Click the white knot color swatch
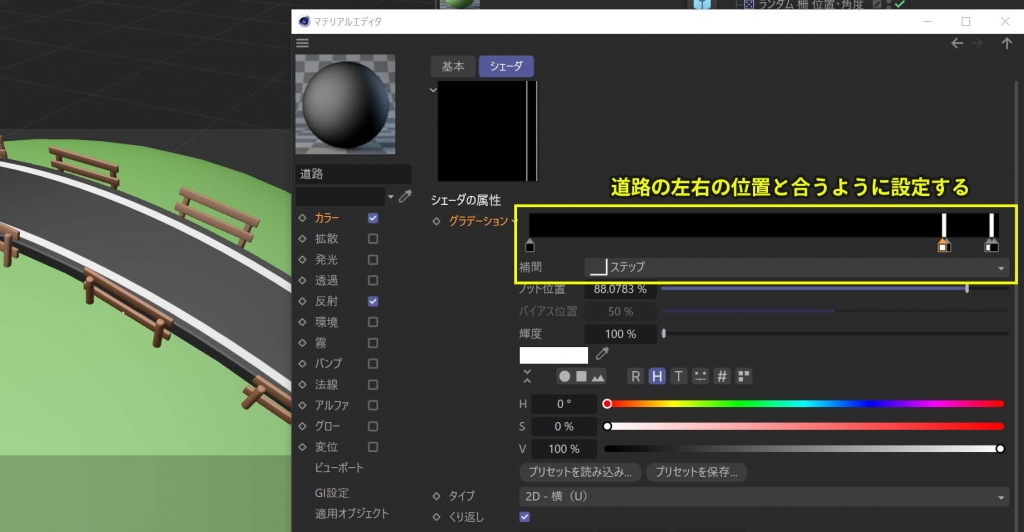The height and width of the screenshot is (532, 1024). tap(553, 355)
